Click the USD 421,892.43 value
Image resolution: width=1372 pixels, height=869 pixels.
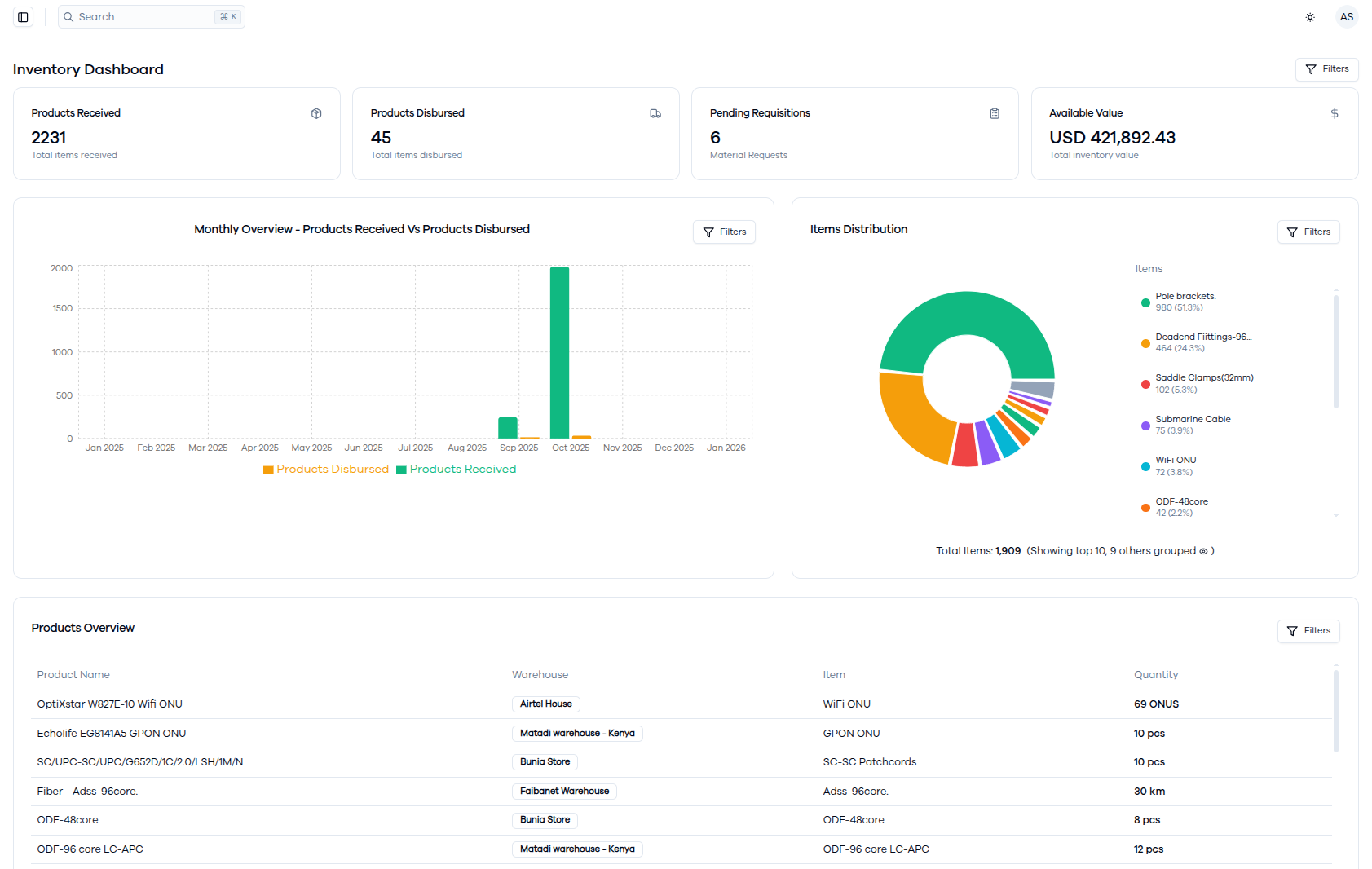pyautogui.click(x=1112, y=138)
